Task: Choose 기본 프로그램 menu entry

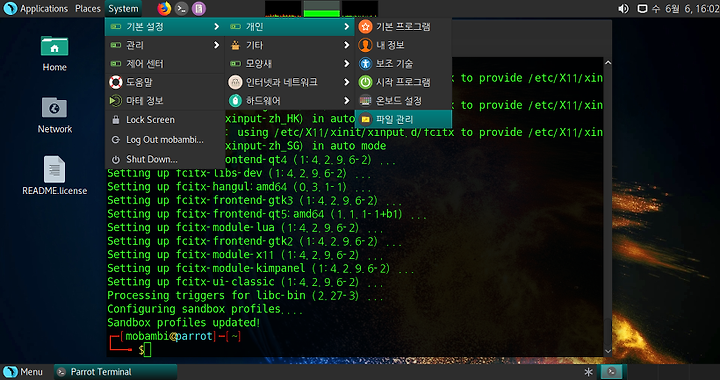Action: click(403, 27)
